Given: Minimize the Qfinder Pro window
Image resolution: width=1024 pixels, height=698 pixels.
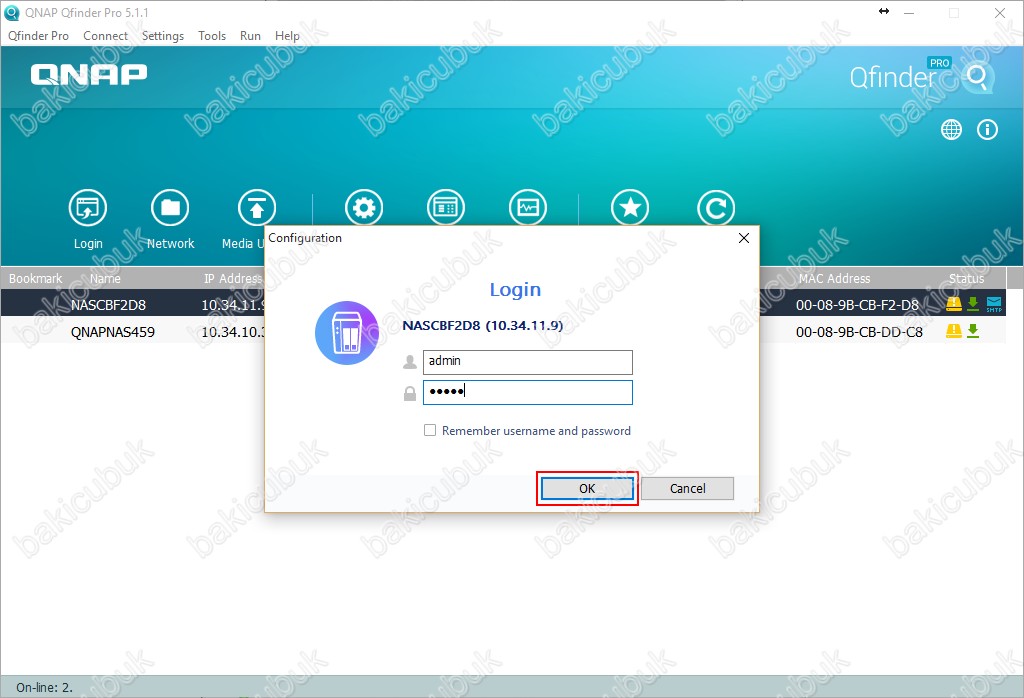Looking at the screenshot, I should pyautogui.click(x=908, y=12).
